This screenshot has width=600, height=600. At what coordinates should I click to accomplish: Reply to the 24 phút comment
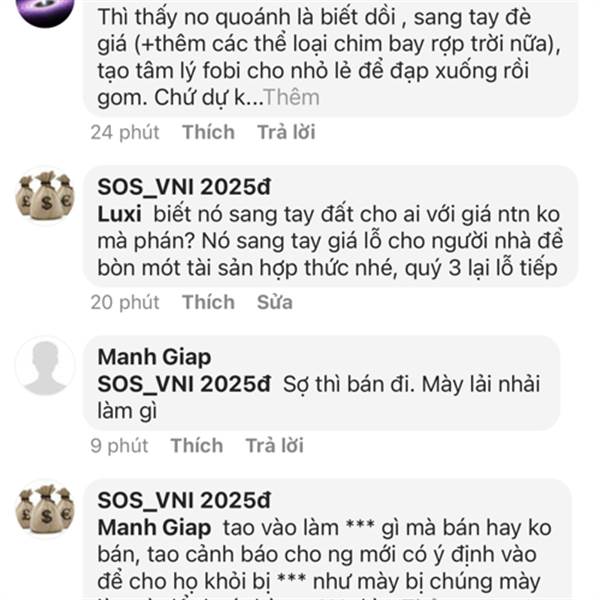286,132
